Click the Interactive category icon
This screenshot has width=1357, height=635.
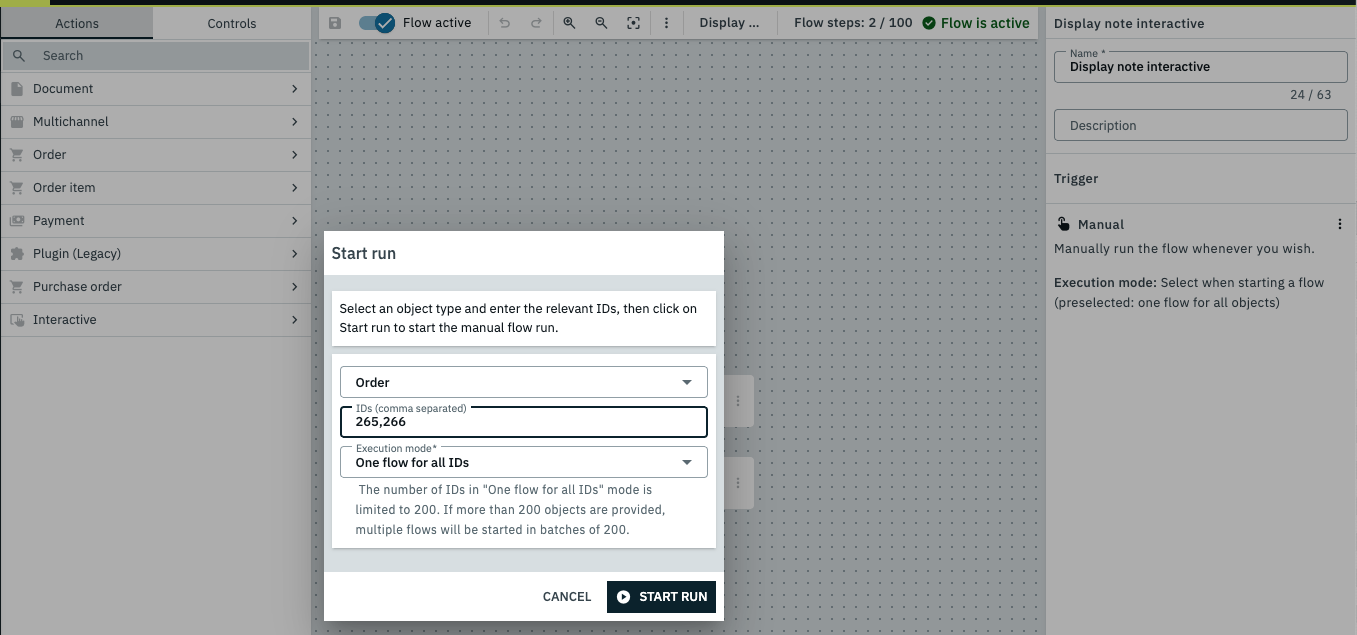[17, 320]
